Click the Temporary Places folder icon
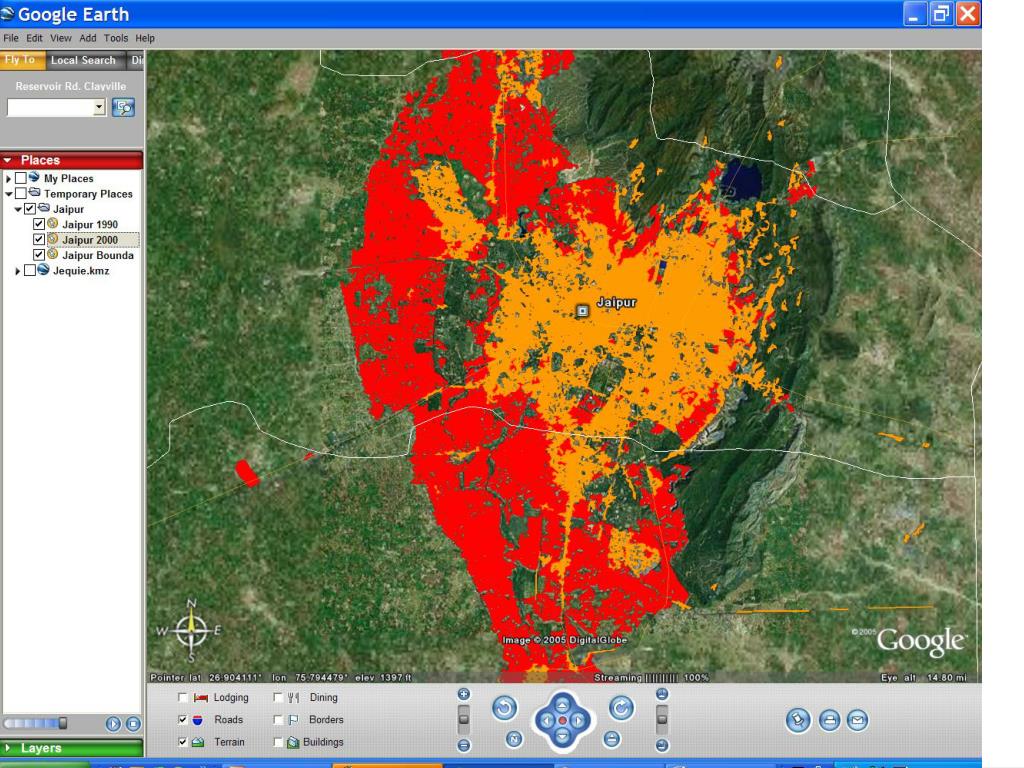1024x768 pixels. coord(34,193)
